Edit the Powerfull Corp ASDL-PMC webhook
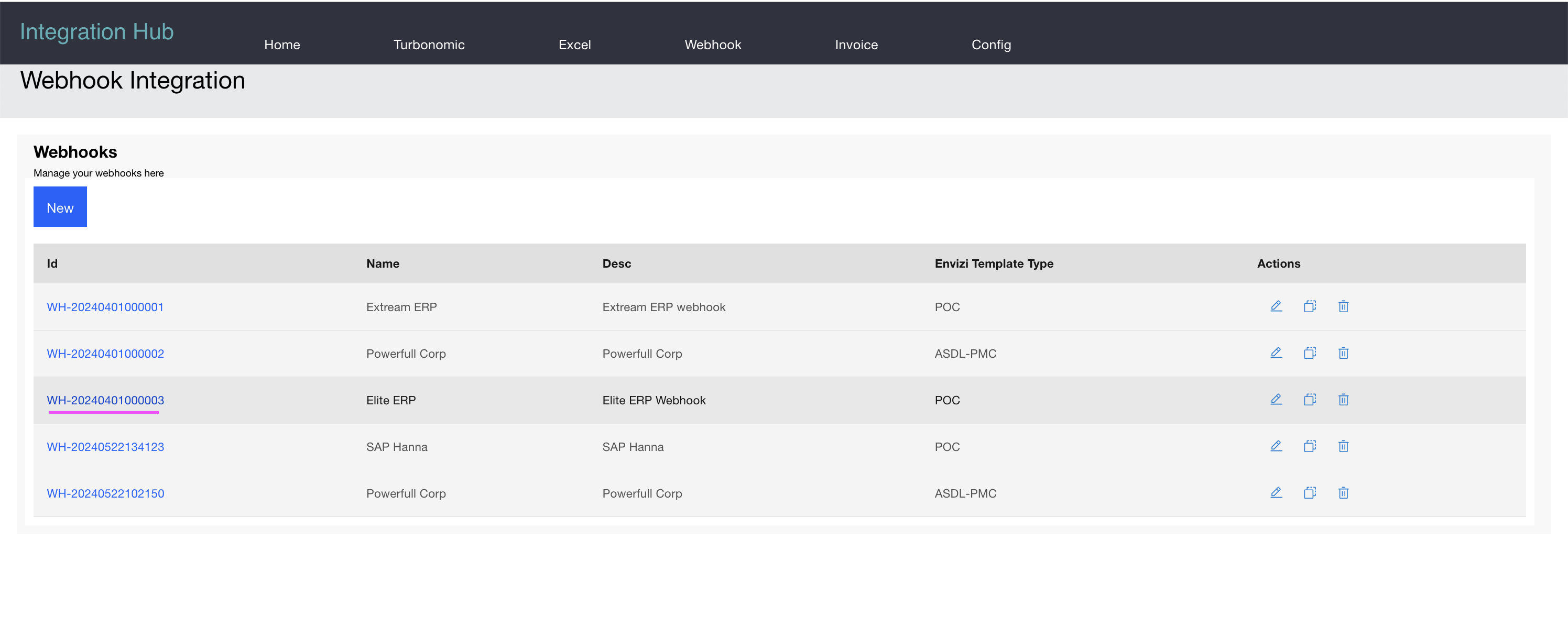This screenshot has width=1568, height=639. 1276,353
